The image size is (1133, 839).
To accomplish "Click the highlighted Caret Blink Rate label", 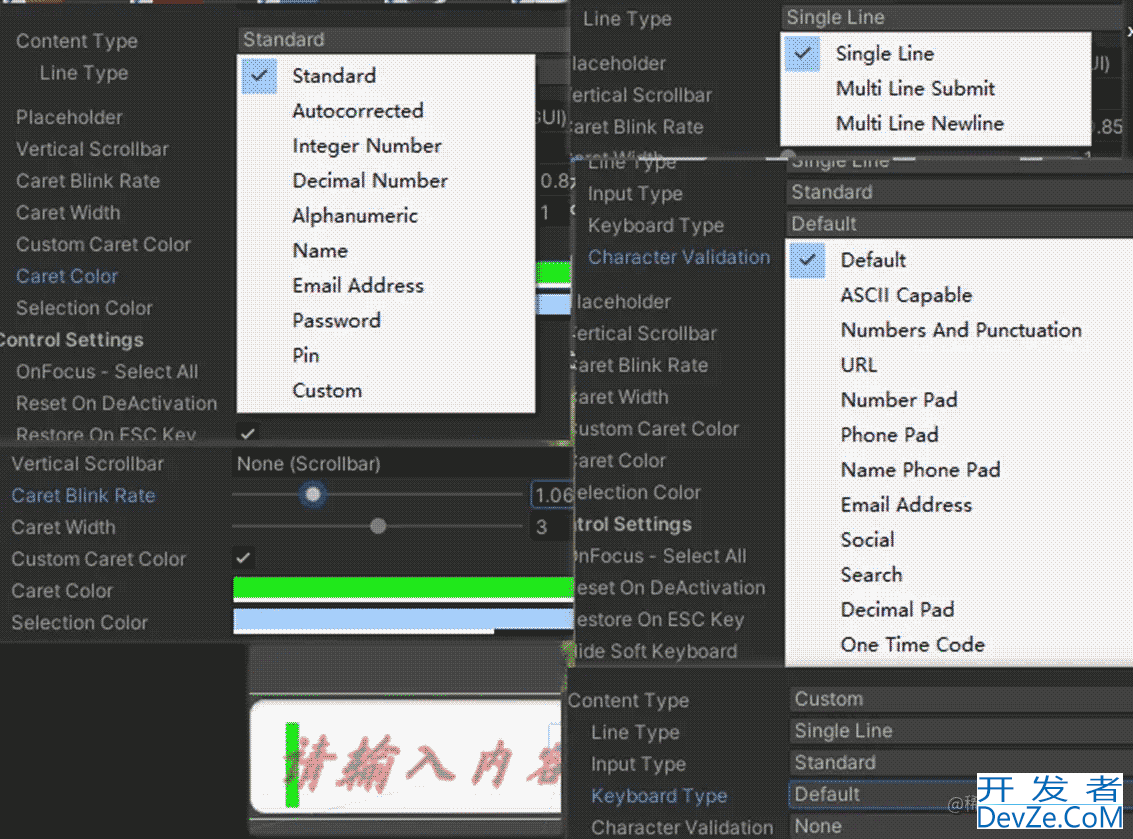I will (83, 496).
